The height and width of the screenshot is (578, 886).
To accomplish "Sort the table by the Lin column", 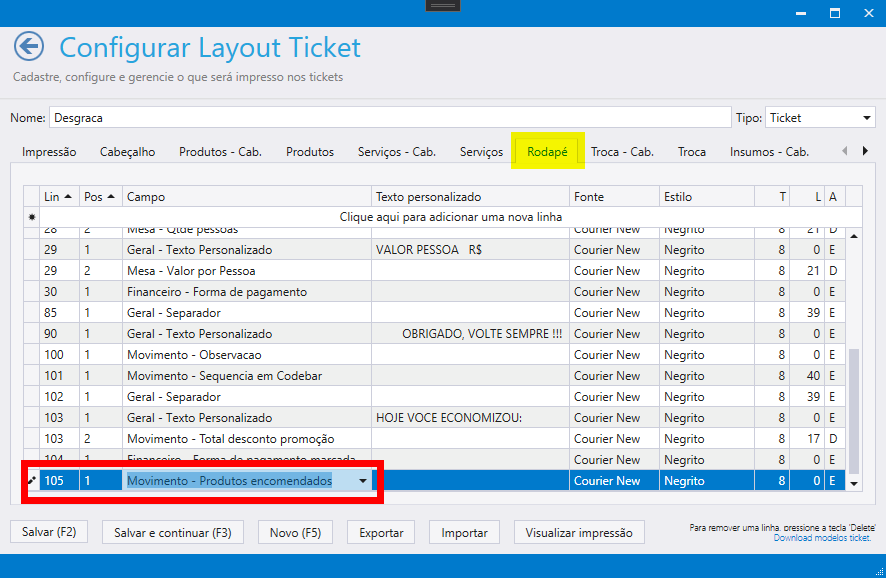I will click(x=59, y=197).
